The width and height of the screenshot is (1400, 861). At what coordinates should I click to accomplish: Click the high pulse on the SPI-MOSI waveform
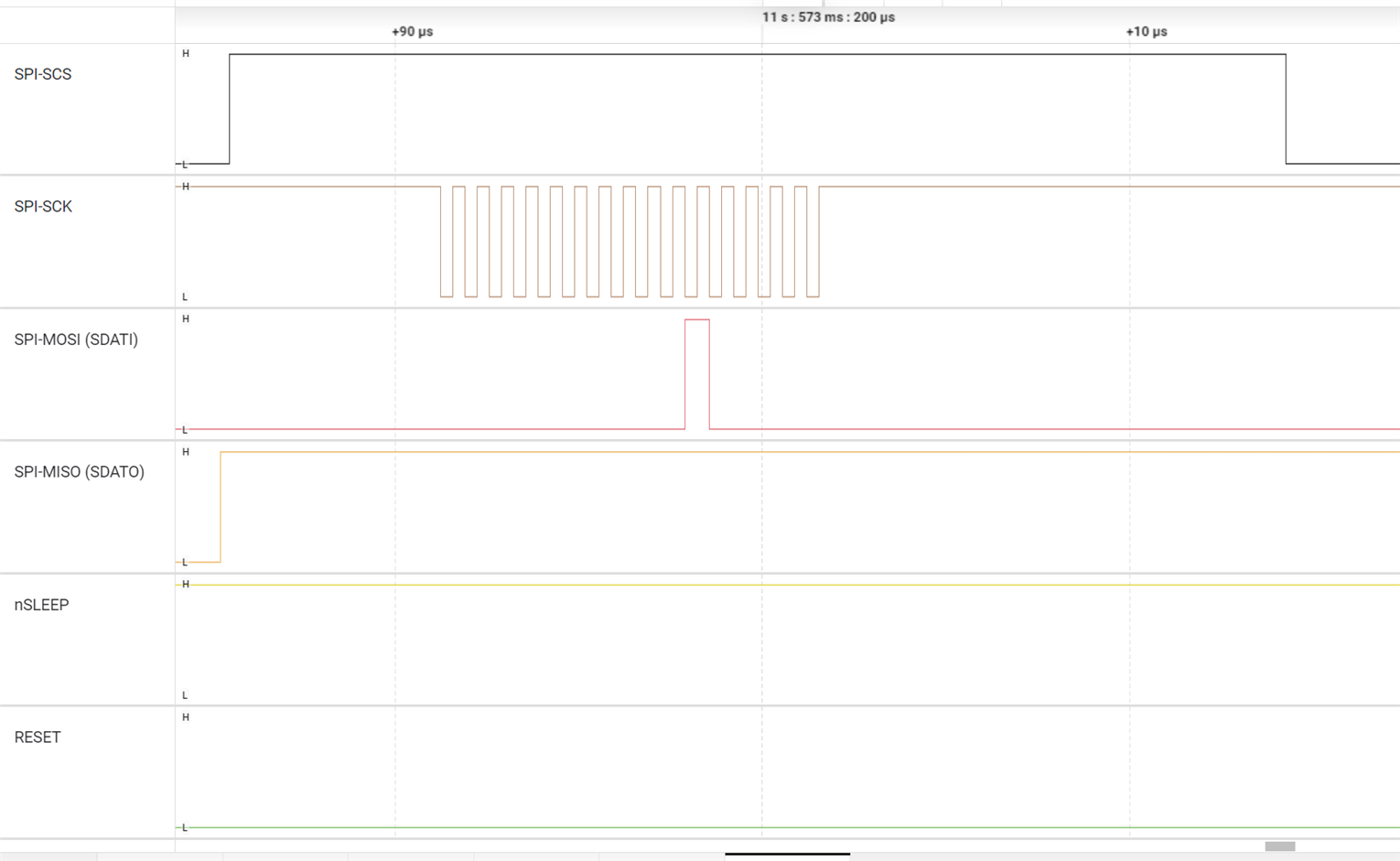(x=697, y=374)
